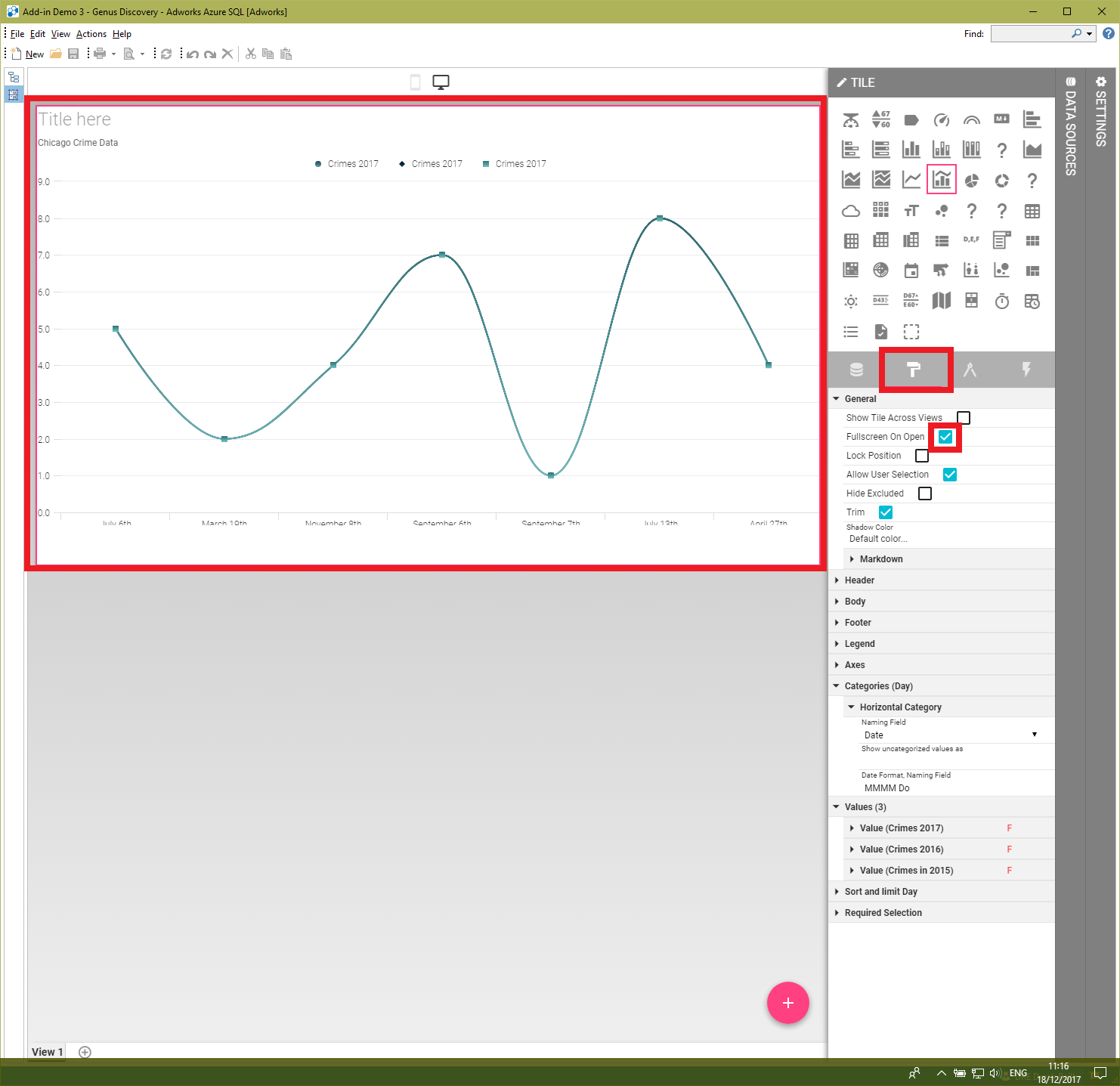Expand the Axes section
Viewport: 1120px width, 1086px height.
pos(942,664)
